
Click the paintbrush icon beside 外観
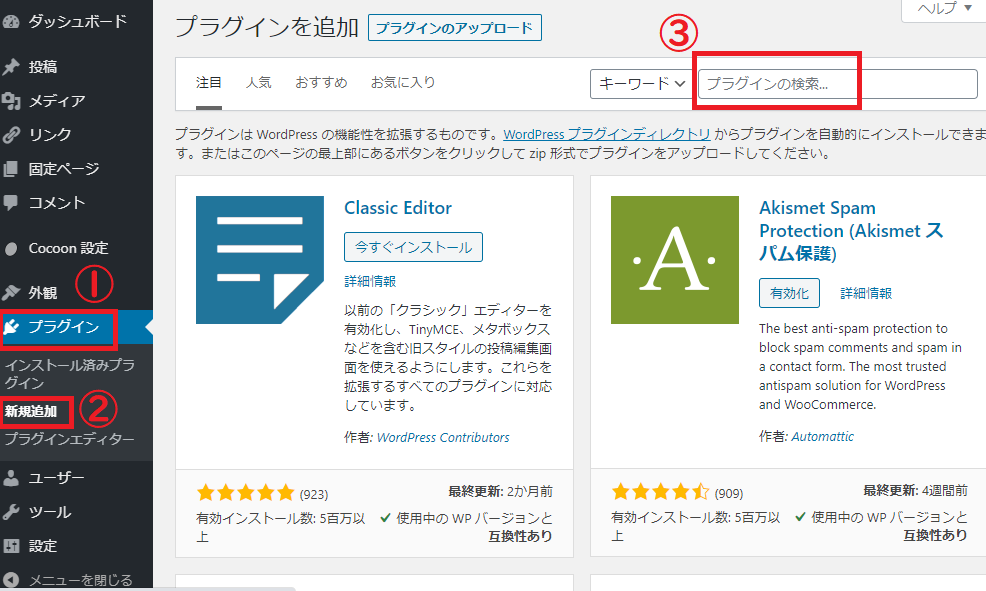click(11, 293)
